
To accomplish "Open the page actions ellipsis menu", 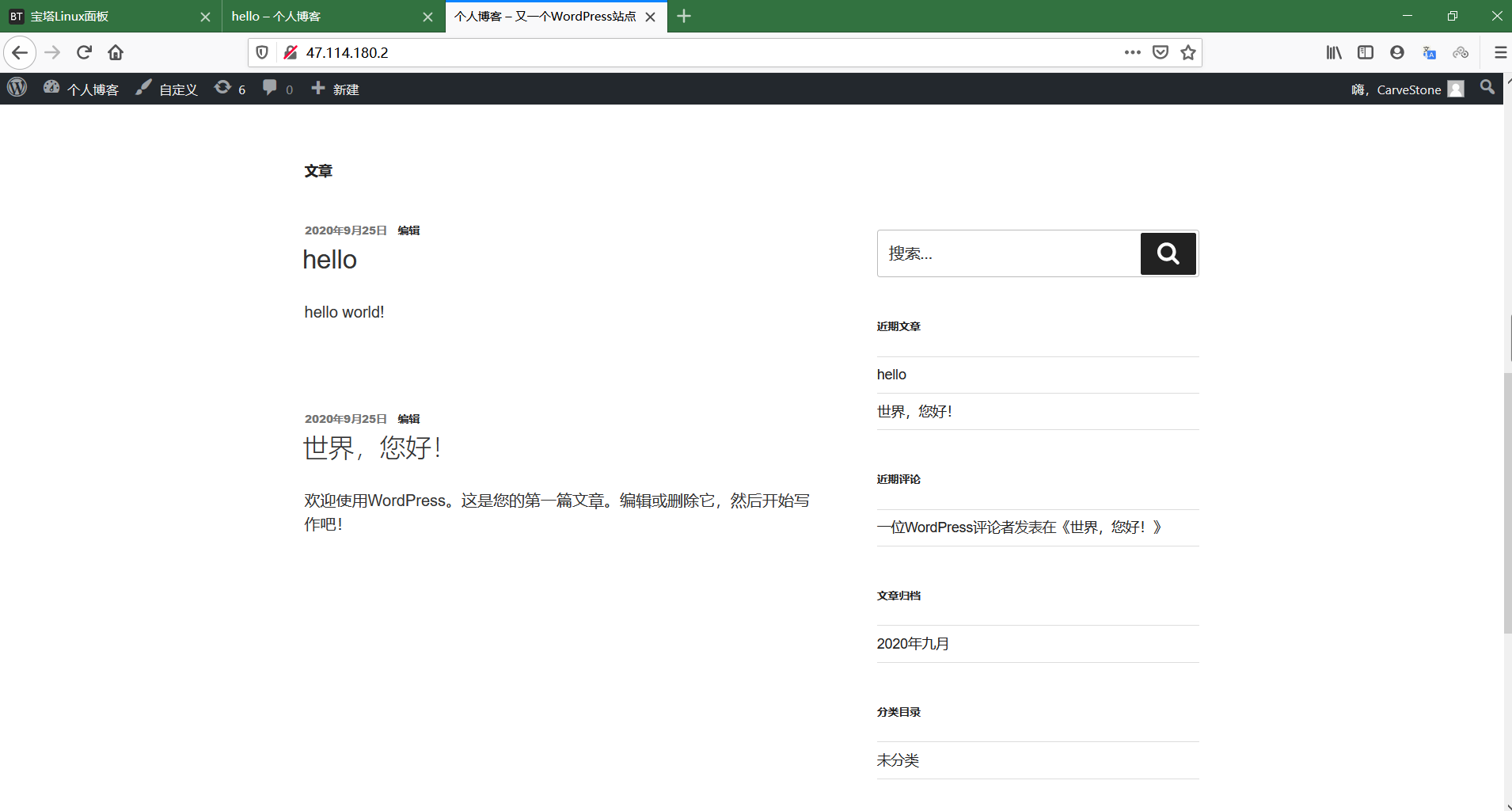I will click(1132, 52).
